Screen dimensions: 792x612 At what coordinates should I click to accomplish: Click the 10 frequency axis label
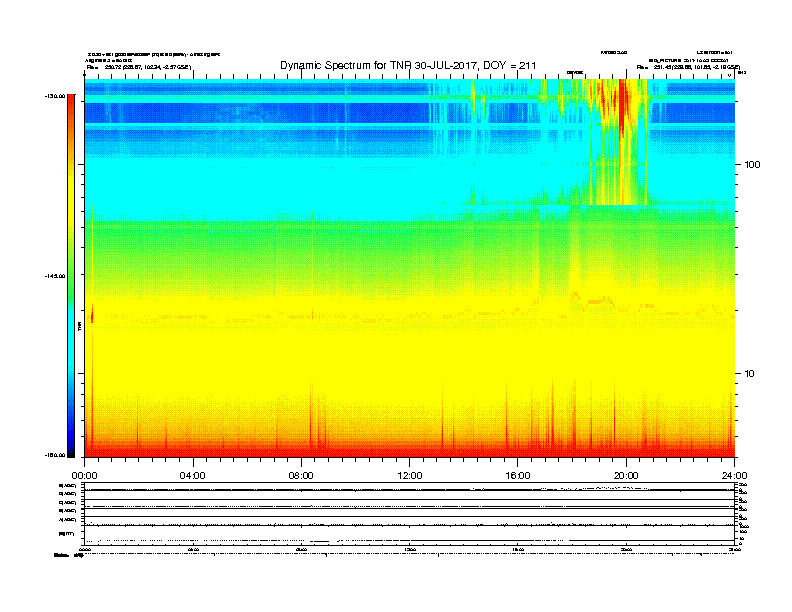(x=750, y=374)
